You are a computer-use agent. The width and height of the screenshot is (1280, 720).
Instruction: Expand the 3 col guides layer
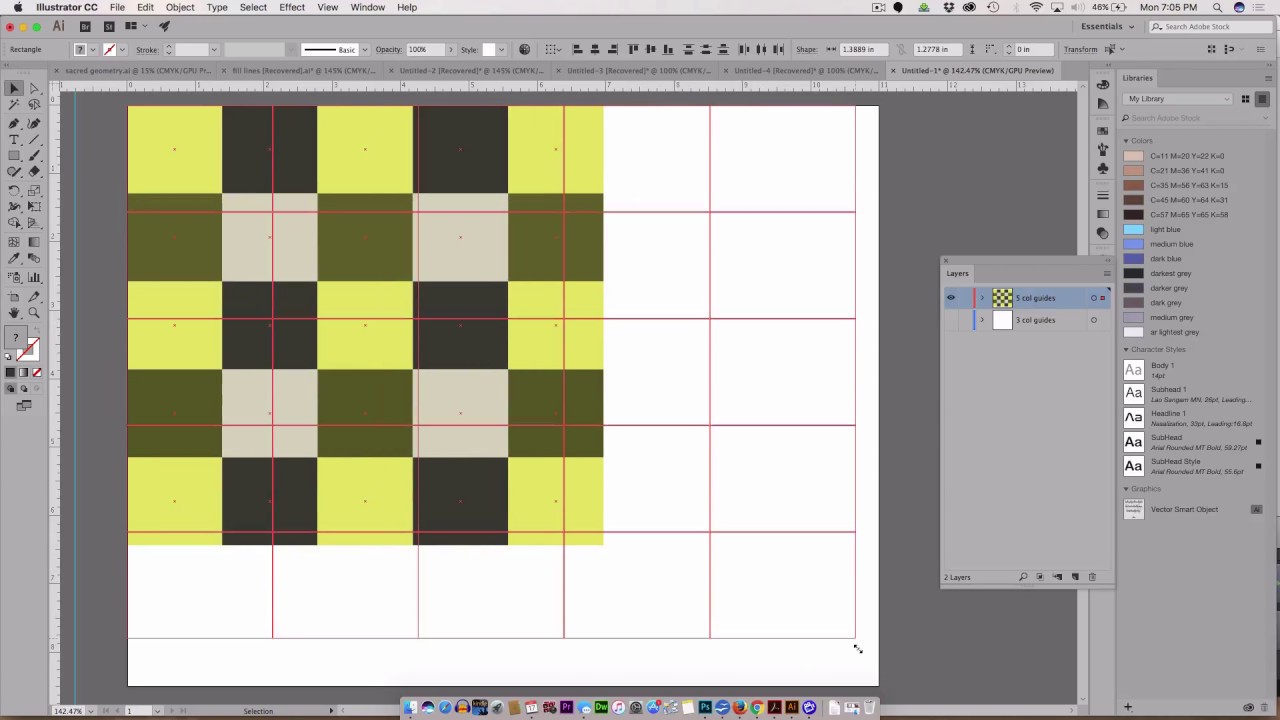(982, 320)
